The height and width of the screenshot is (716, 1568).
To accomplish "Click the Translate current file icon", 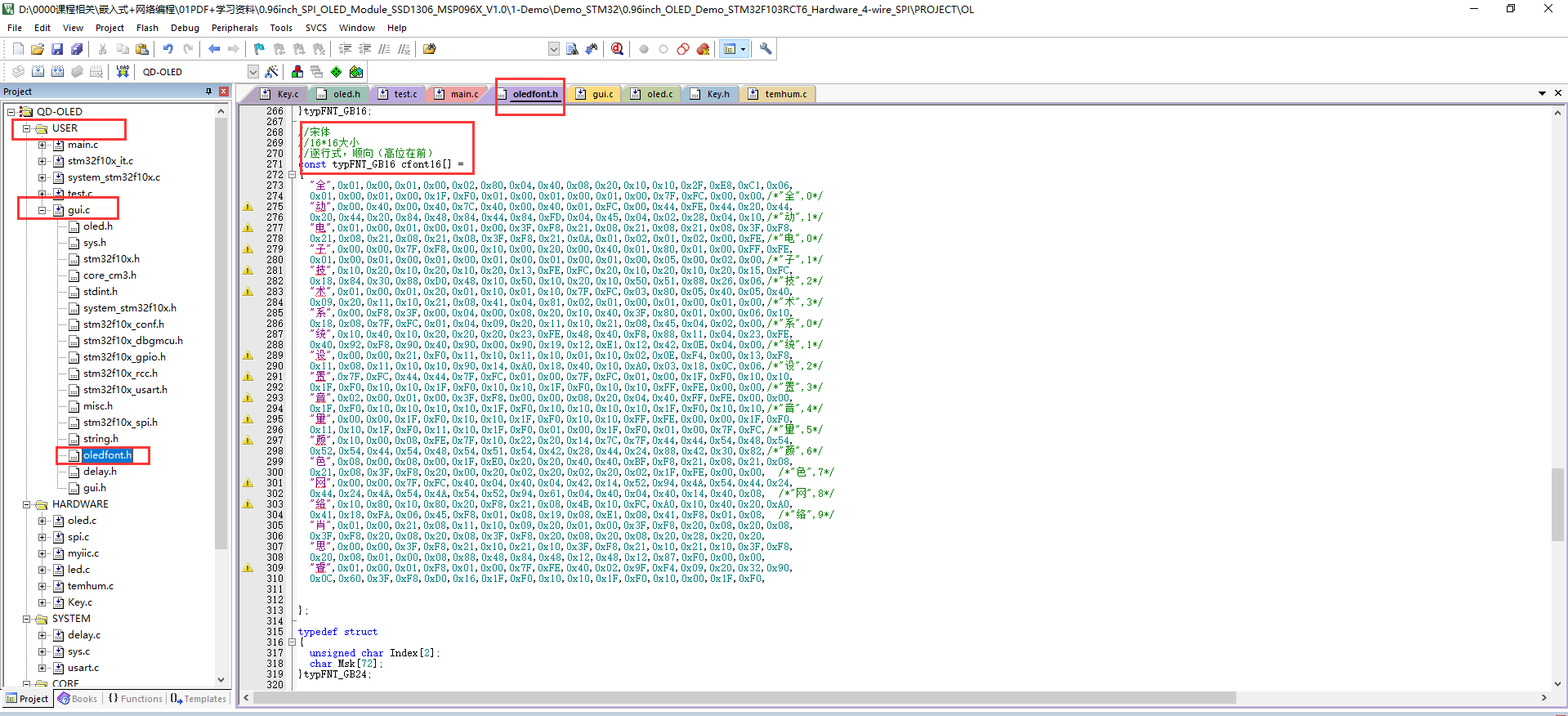I will pos(18,72).
